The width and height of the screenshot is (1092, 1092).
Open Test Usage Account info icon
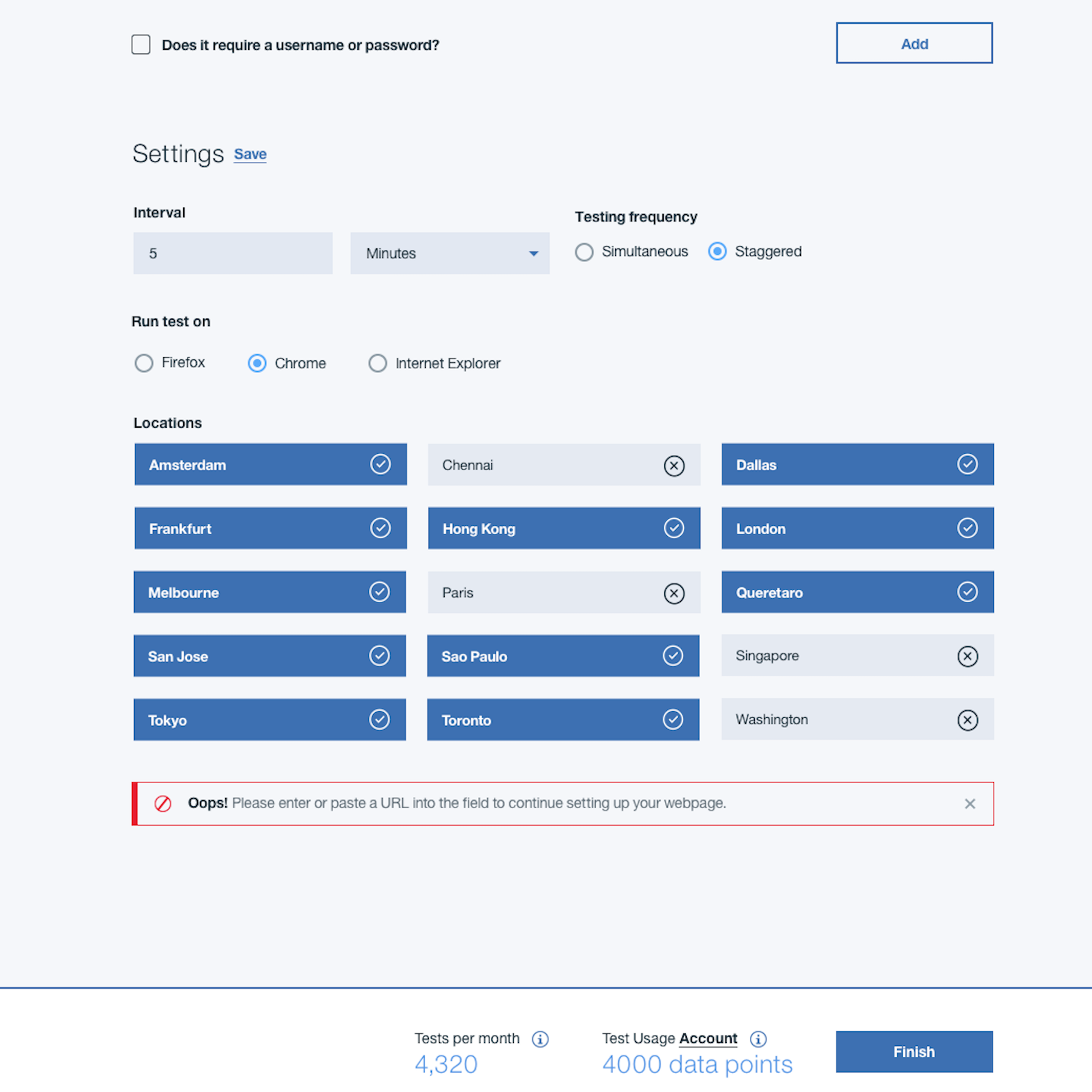click(x=758, y=1039)
